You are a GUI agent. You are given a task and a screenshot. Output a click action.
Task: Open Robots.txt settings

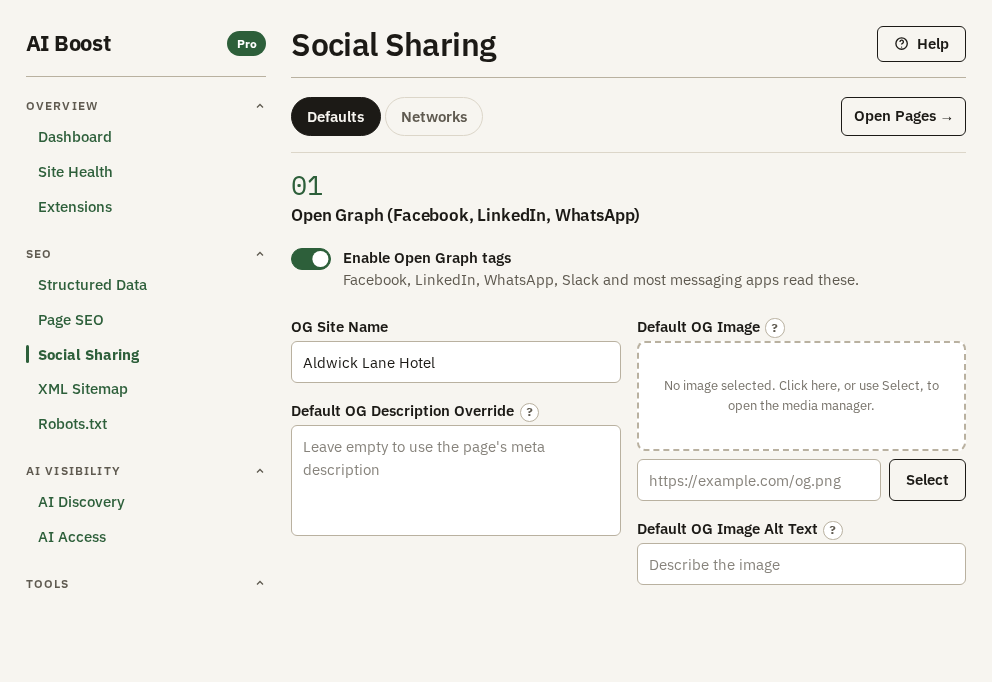point(72,423)
